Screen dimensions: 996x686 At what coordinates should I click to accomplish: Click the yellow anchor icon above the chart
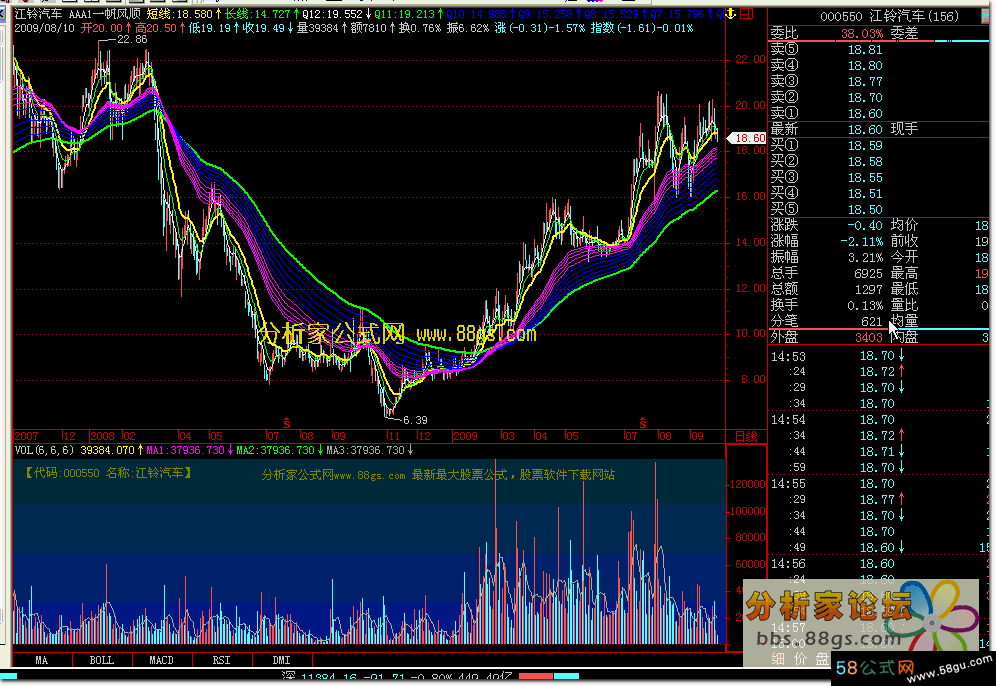pos(731,13)
